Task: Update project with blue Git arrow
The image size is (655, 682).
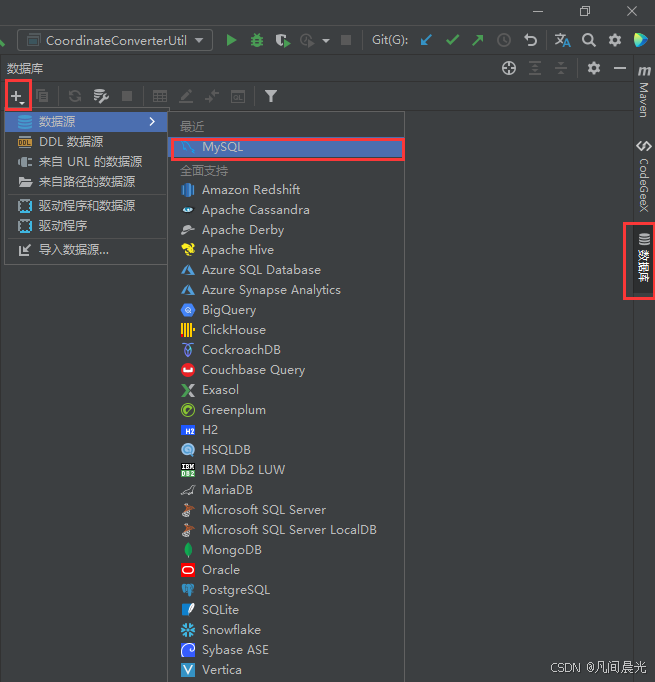Action: pos(426,40)
